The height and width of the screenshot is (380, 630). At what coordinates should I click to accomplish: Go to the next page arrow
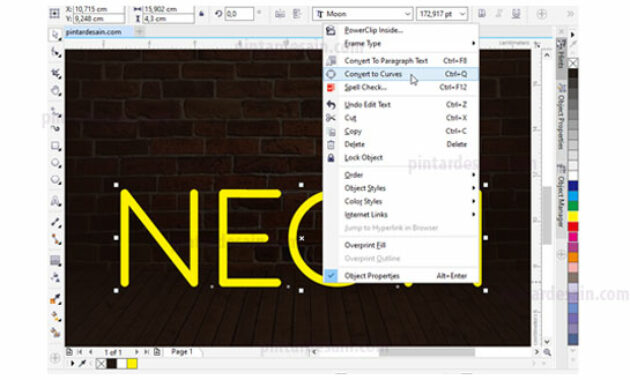(x=137, y=352)
